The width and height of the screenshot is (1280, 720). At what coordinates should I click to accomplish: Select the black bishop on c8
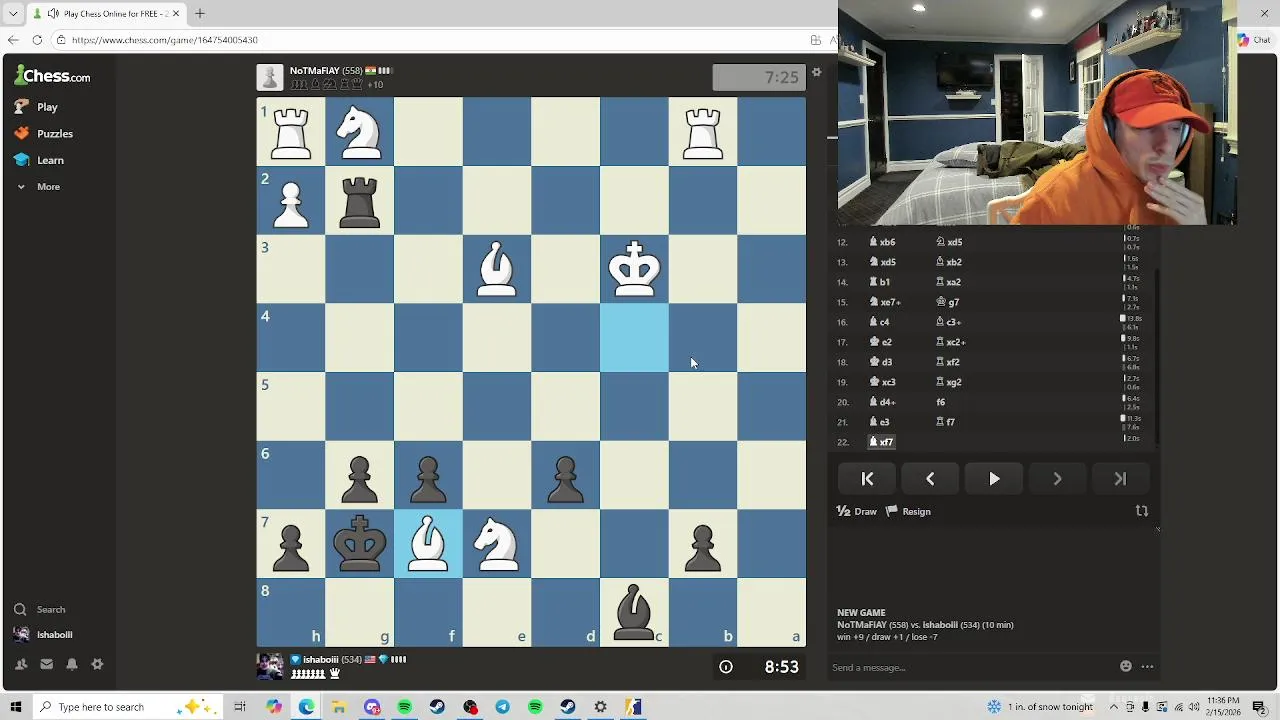(x=634, y=612)
